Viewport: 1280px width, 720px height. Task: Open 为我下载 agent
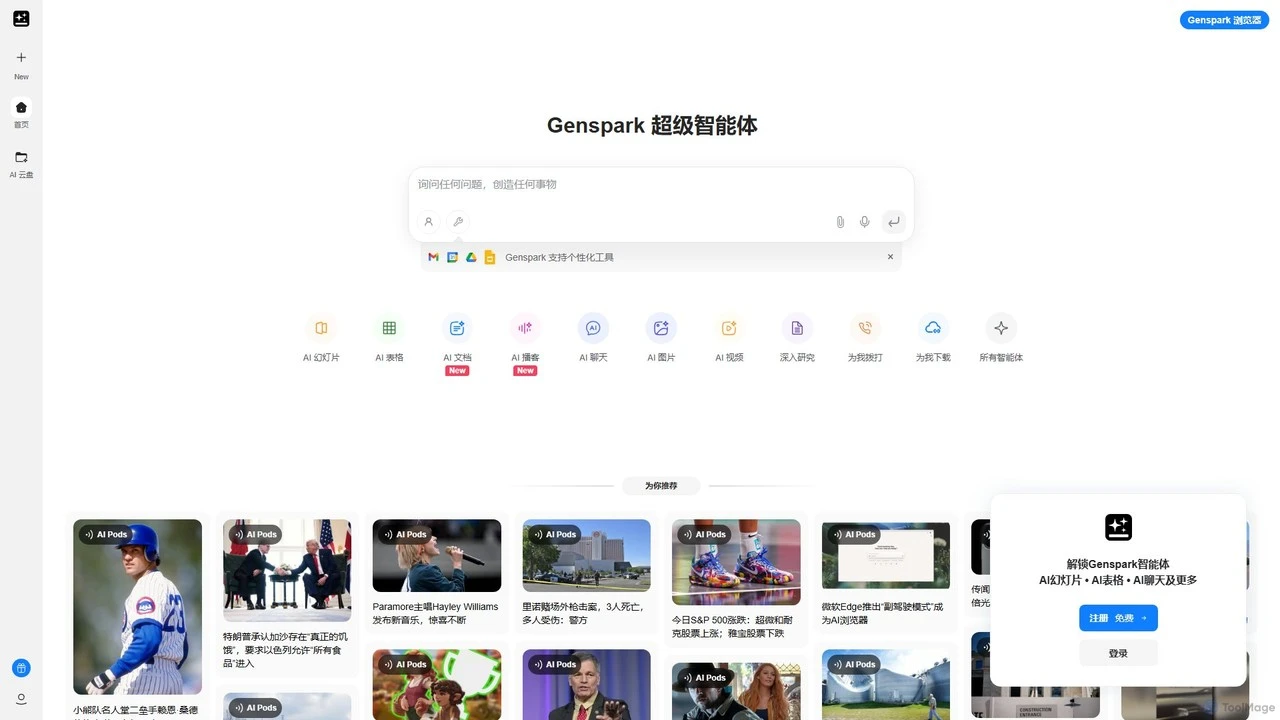(x=933, y=337)
